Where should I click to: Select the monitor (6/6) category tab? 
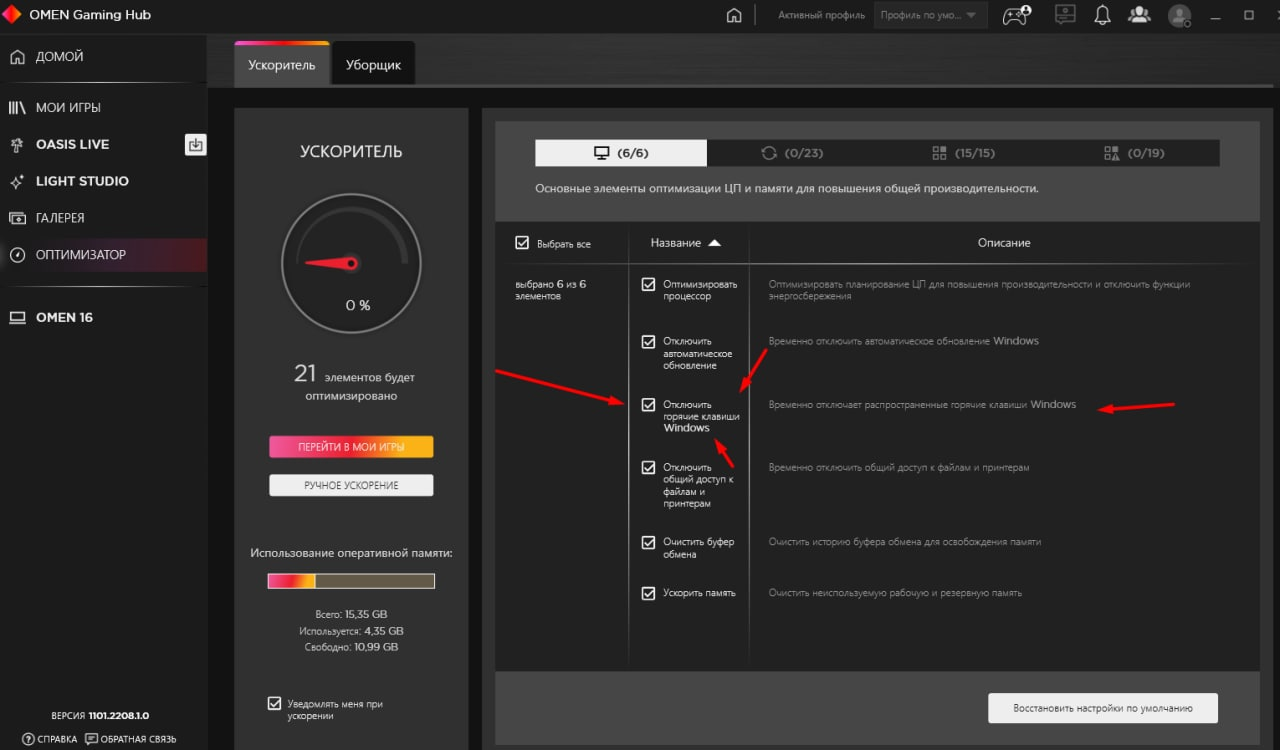(x=621, y=153)
